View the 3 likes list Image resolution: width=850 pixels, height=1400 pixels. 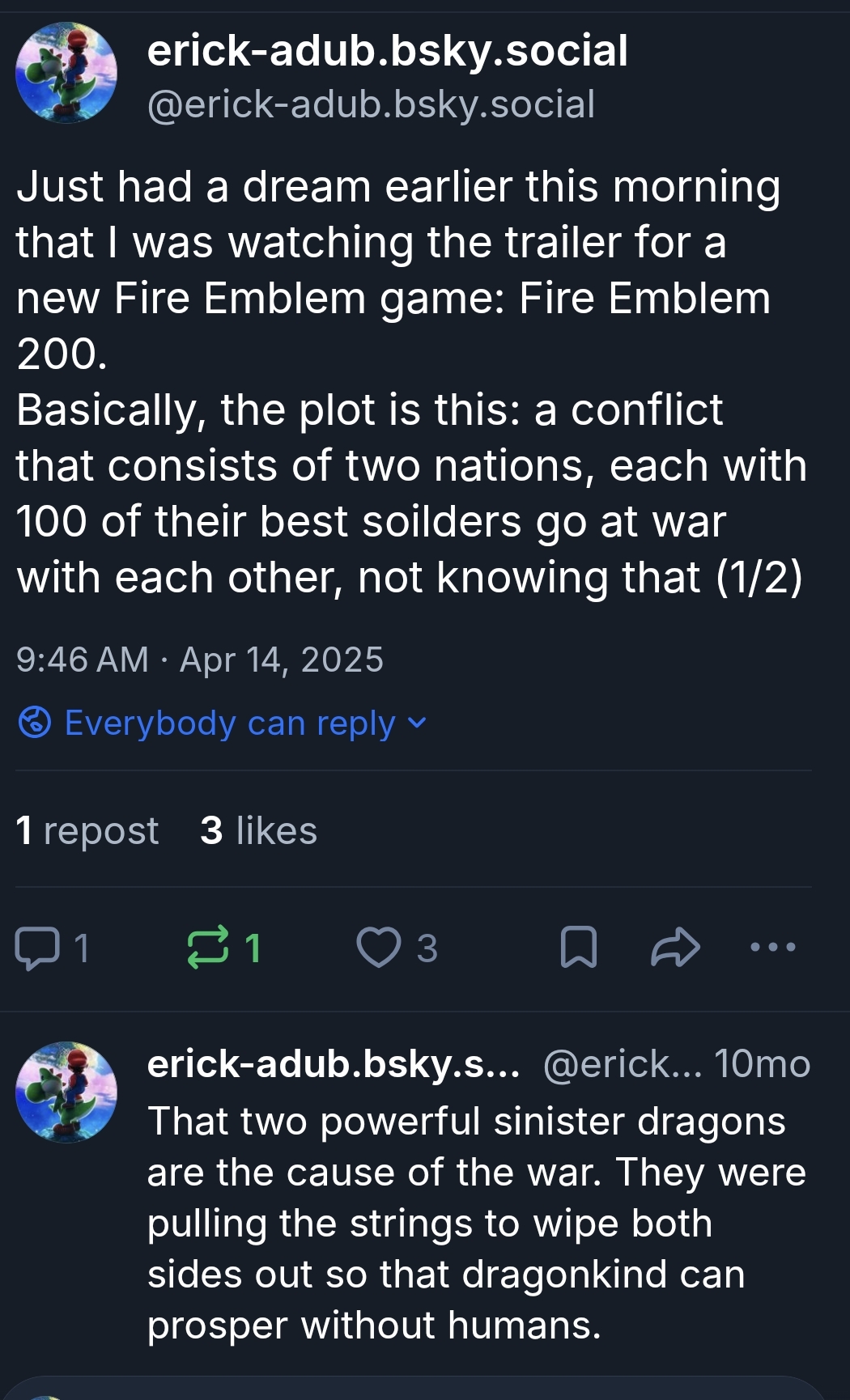[259, 831]
